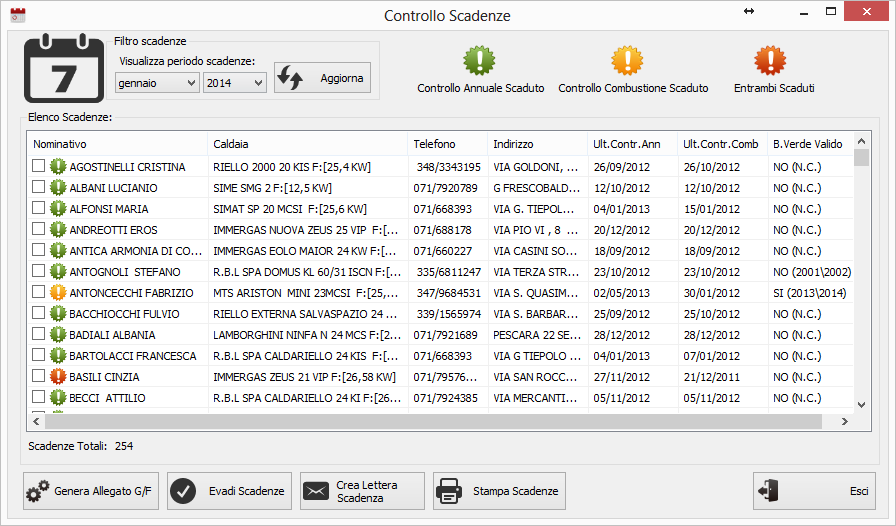This screenshot has width=896, height=526.
Task: Click green status icon for BADIALI ALBANIA
Action: click(x=58, y=334)
